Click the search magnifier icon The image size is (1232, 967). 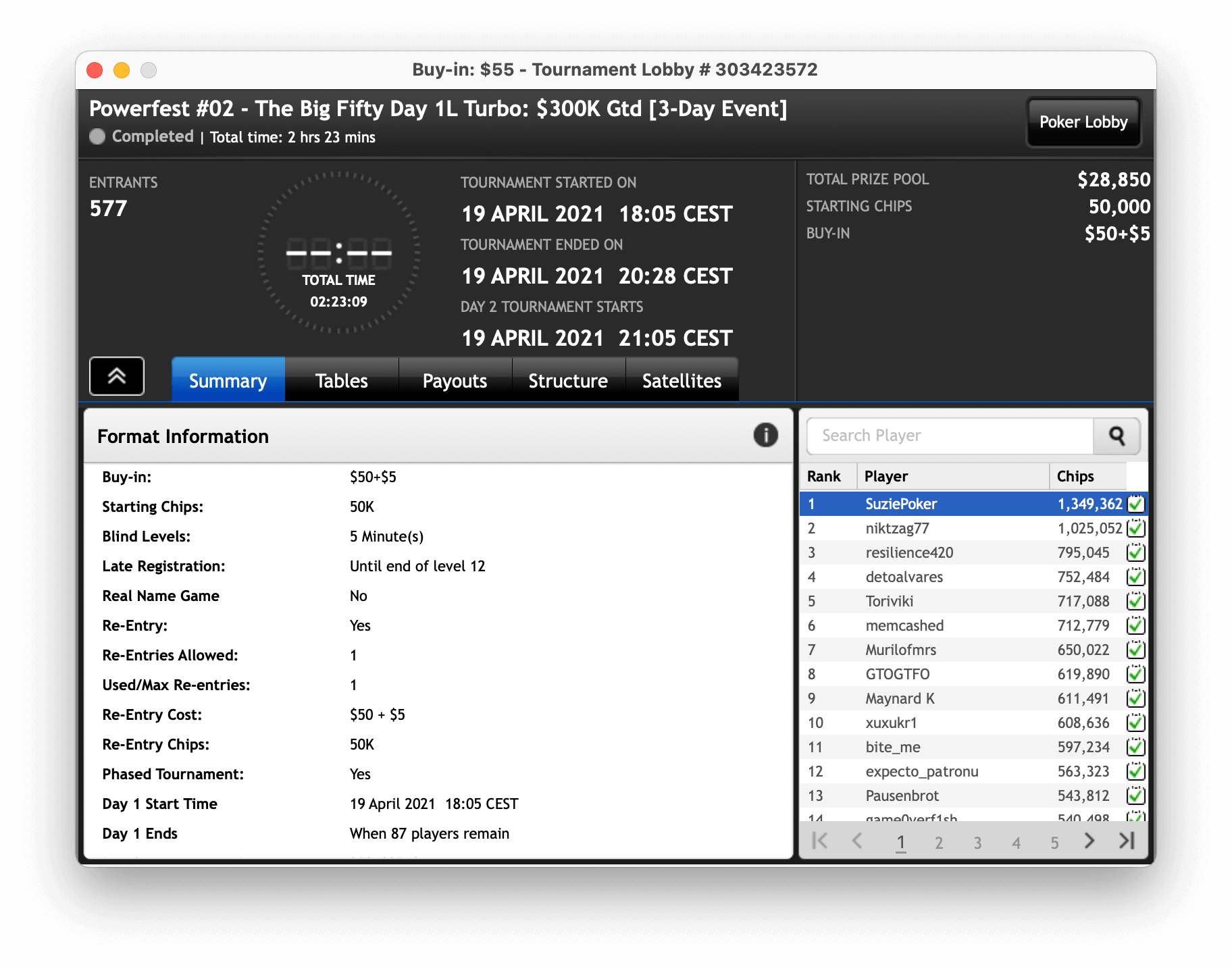click(x=1116, y=436)
